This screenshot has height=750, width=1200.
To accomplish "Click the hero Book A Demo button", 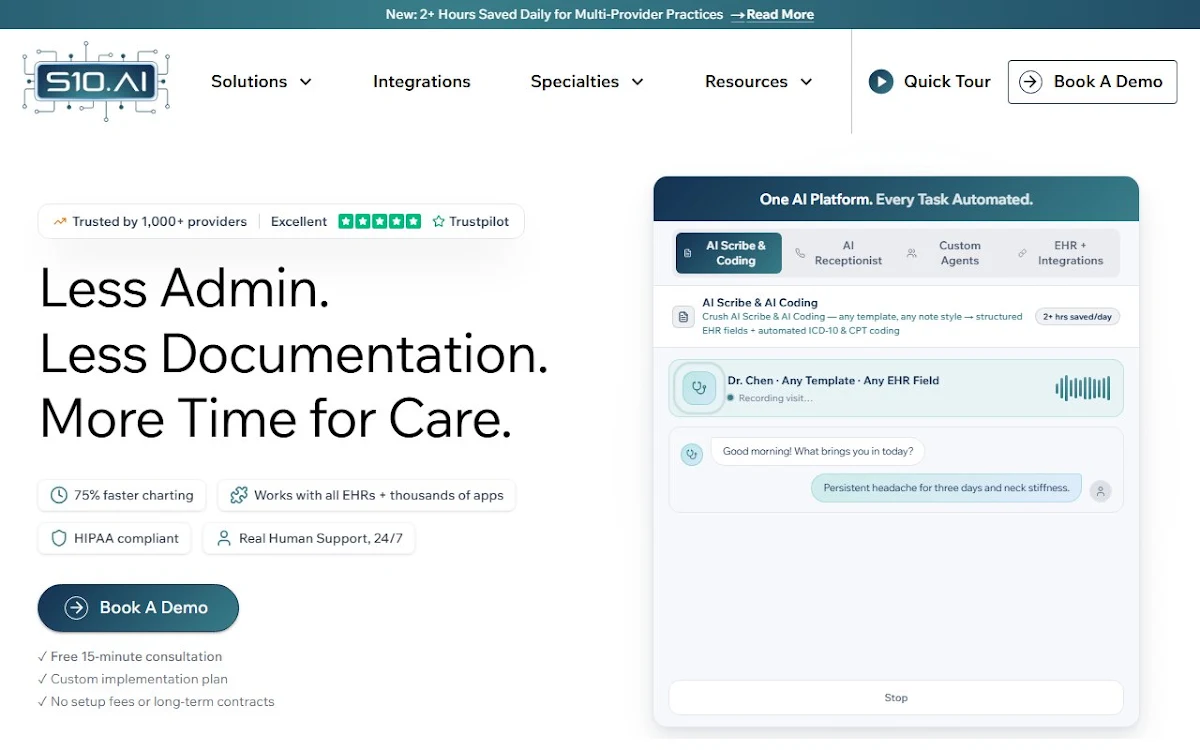I will (x=138, y=608).
